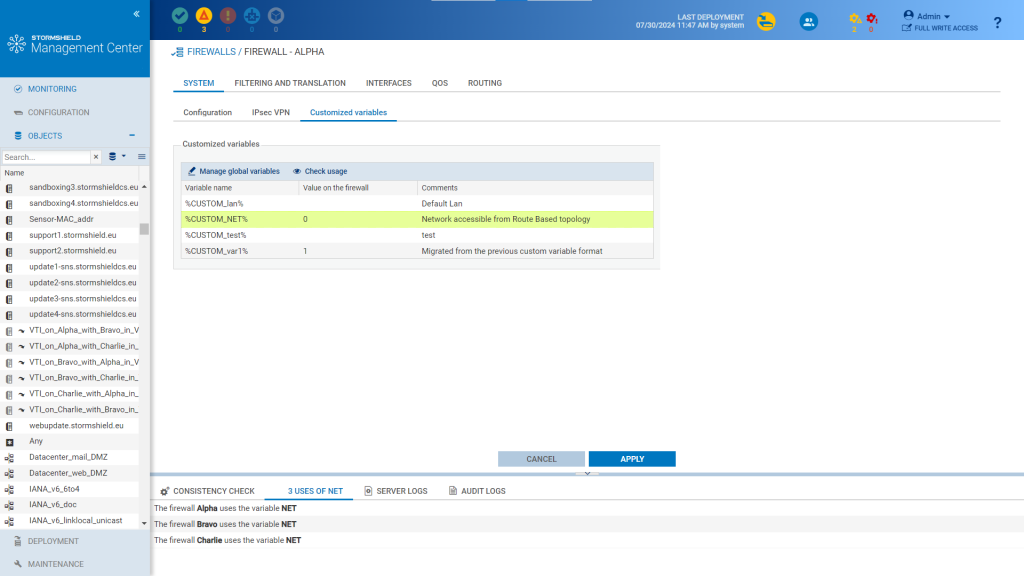The height and width of the screenshot is (576, 1024).
Task: Click in the objects Search field
Action: tap(46, 157)
